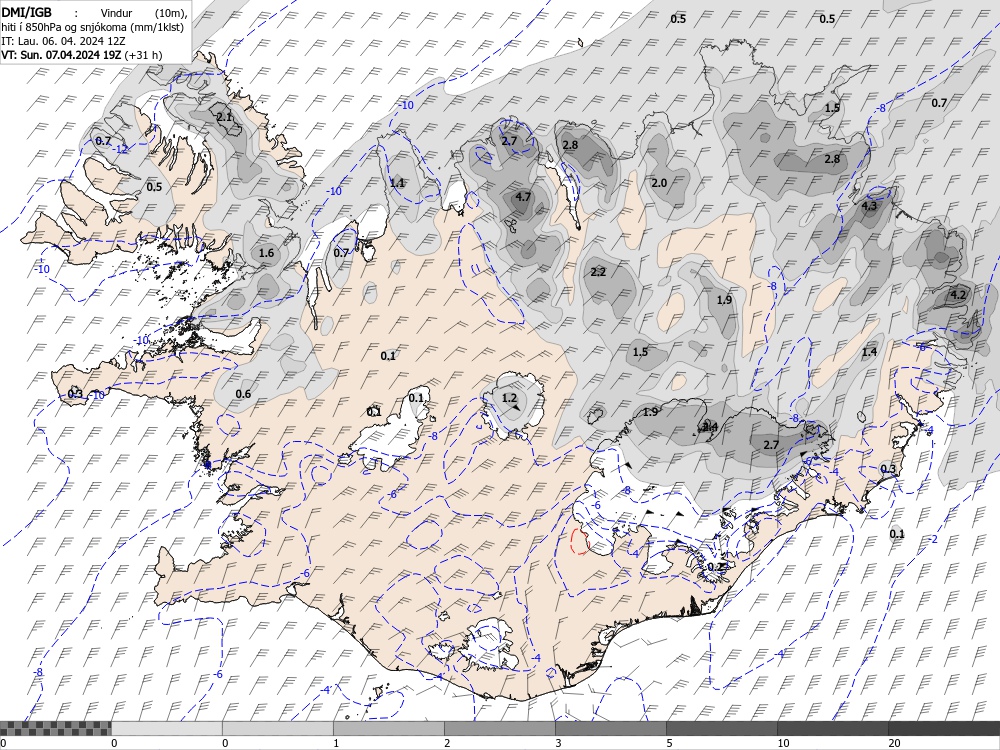Click the 1.6 snowfall value
The width and height of the screenshot is (1000, 750).
tap(266, 253)
